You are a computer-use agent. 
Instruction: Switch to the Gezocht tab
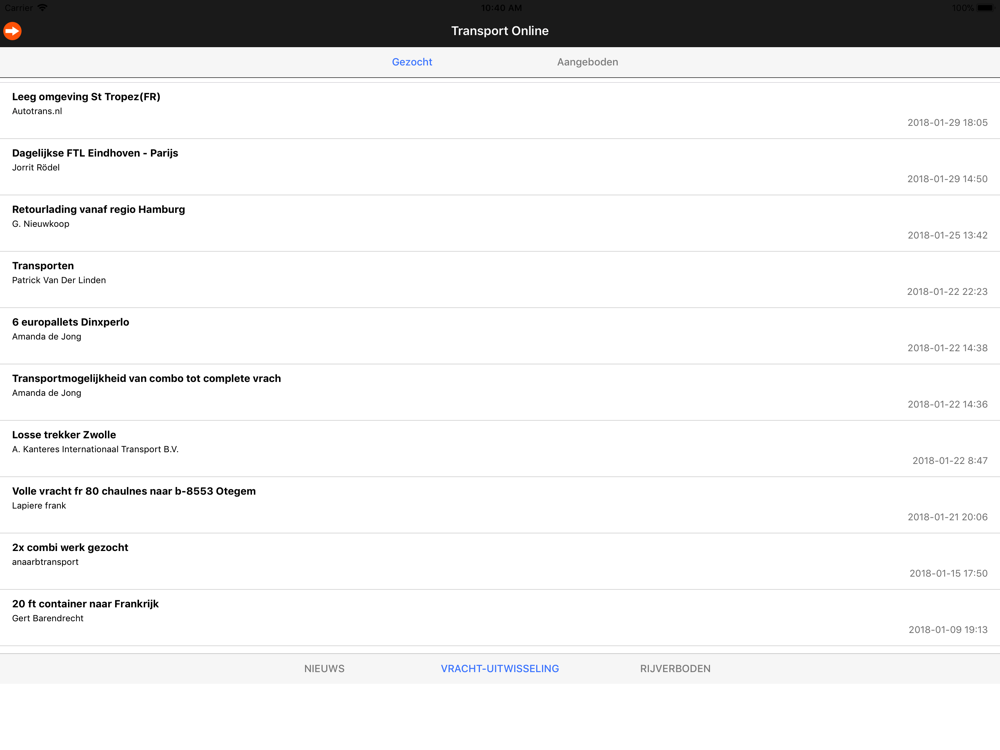click(412, 62)
